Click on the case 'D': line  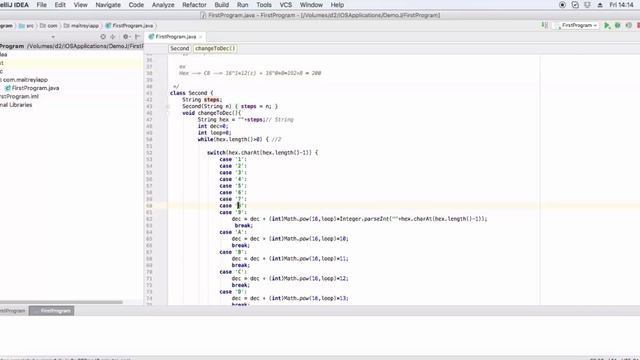233,292
